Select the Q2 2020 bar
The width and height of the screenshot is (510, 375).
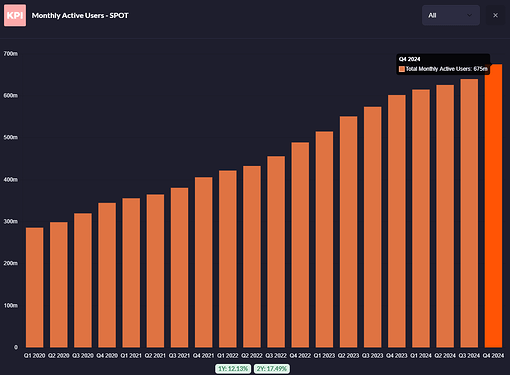[x=59, y=285]
